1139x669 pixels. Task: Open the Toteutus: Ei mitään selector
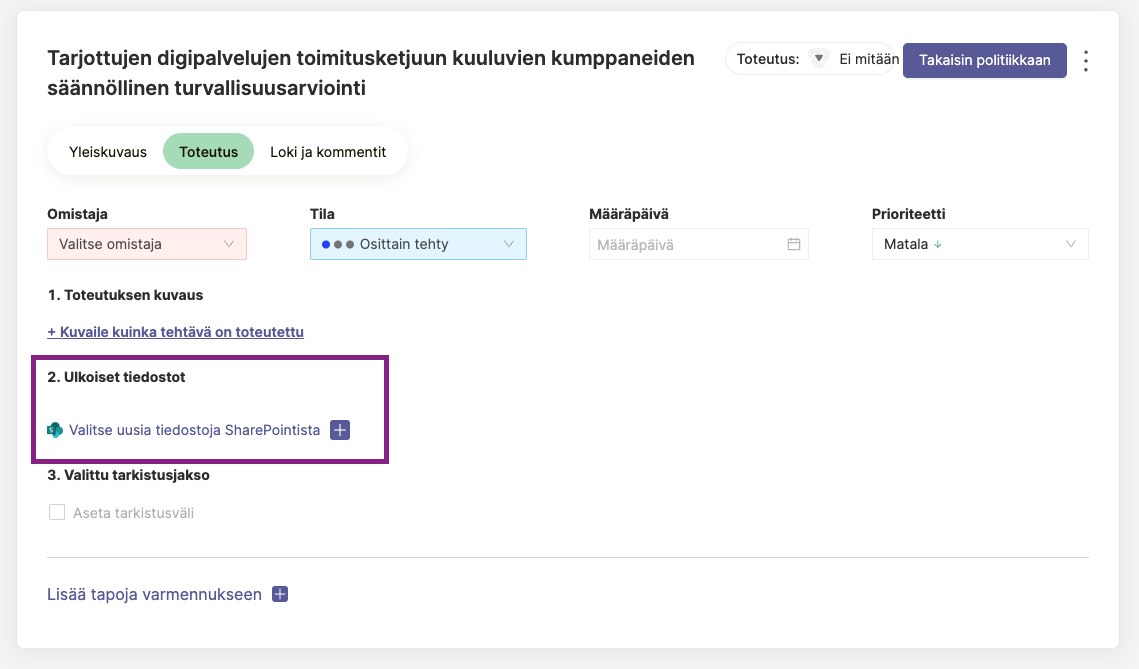tap(811, 59)
